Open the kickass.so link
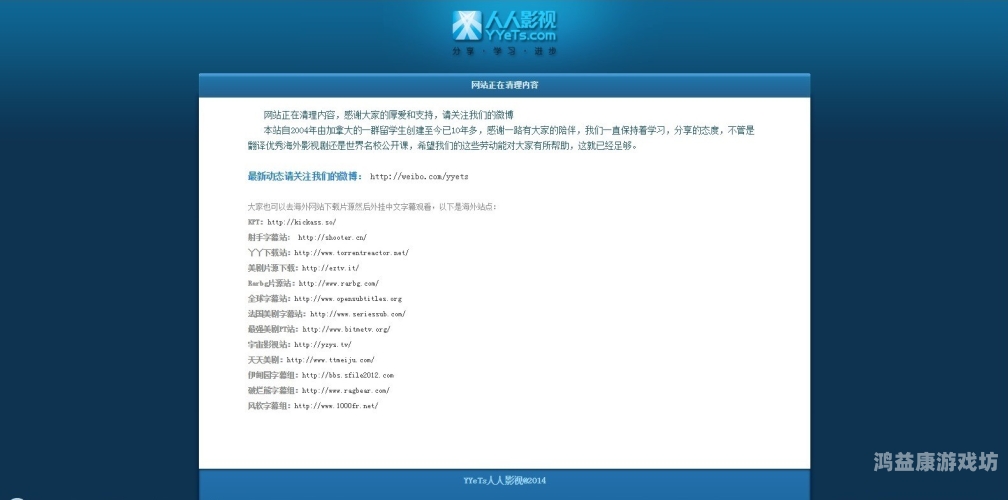Screen dimensions: 1008x500 302,222
